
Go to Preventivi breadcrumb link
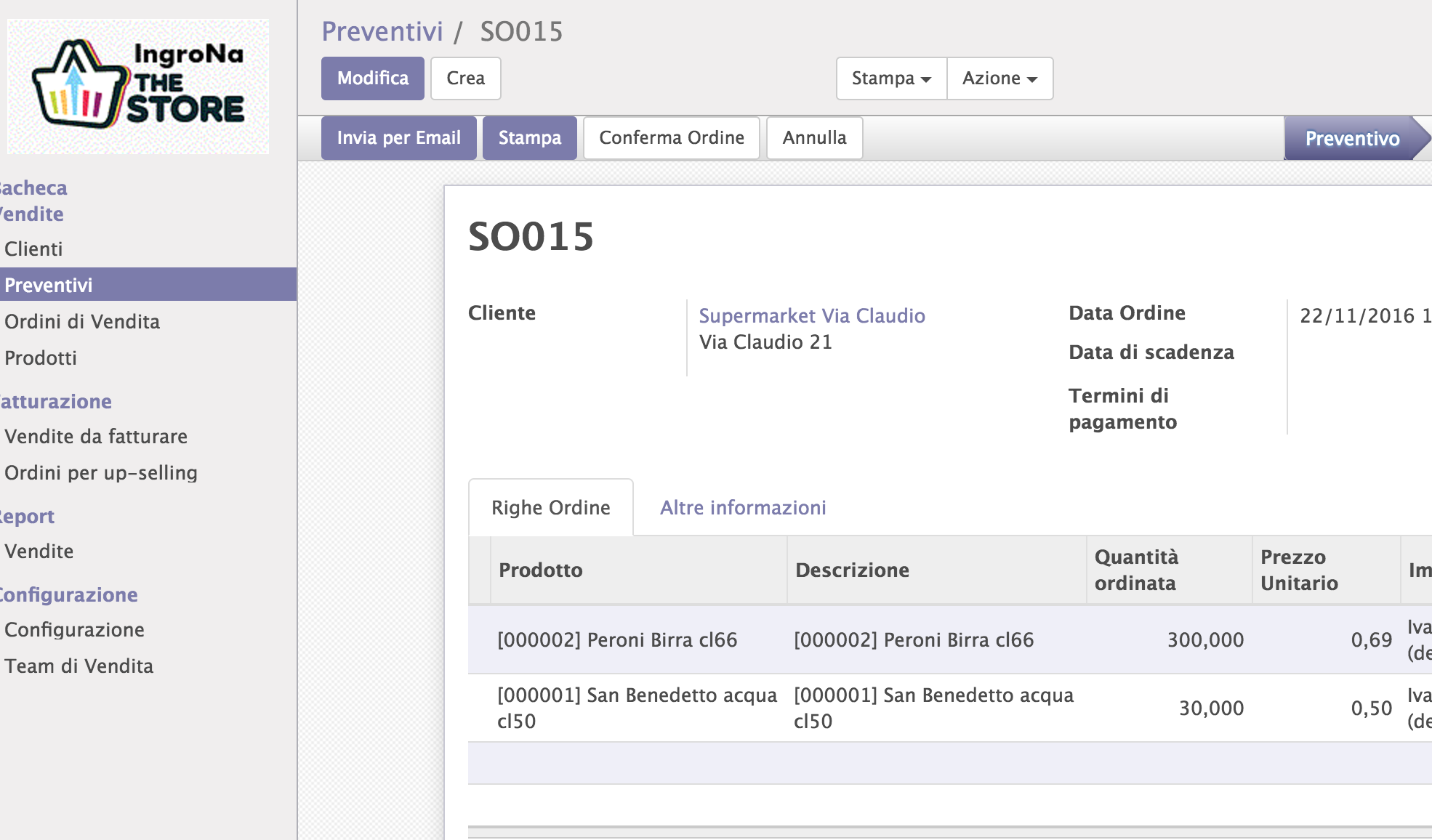pyautogui.click(x=382, y=32)
